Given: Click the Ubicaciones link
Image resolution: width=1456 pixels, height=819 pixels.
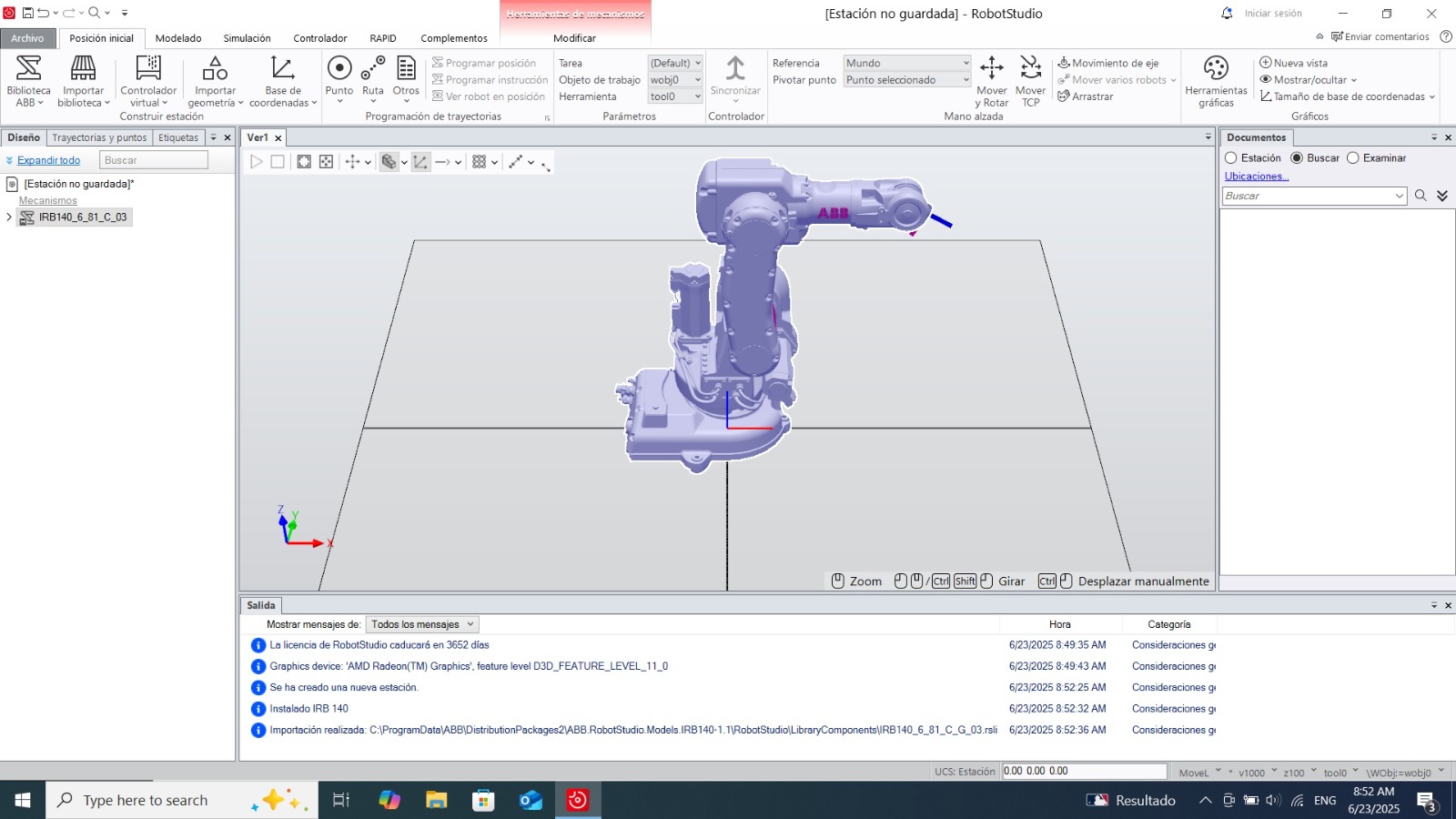Looking at the screenshot, I should [1256, 177].
